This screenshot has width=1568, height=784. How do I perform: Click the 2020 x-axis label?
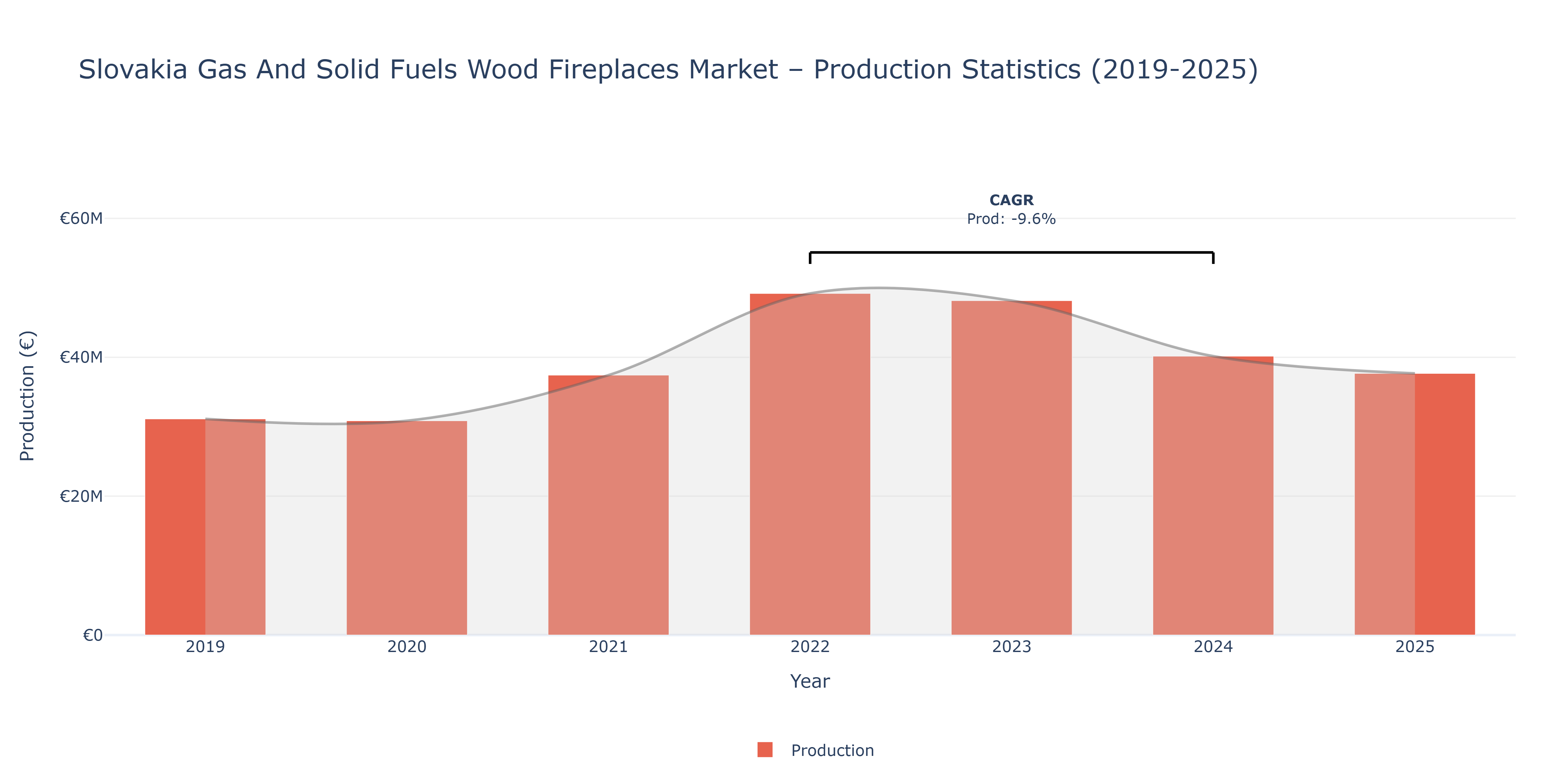(x=407, y=646)
